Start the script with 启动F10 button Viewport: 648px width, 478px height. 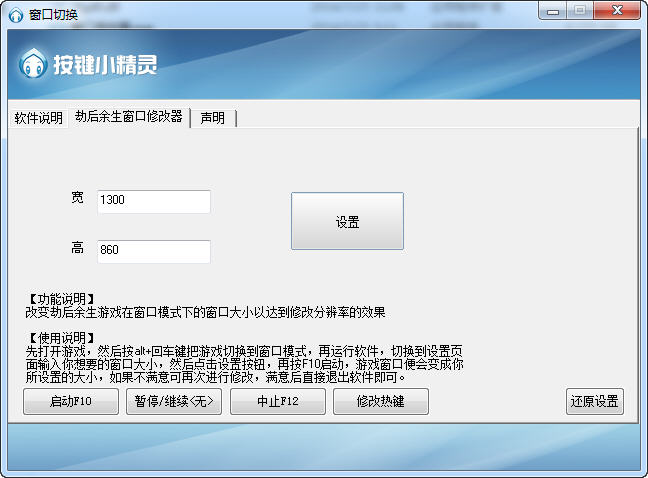point(70,401)
